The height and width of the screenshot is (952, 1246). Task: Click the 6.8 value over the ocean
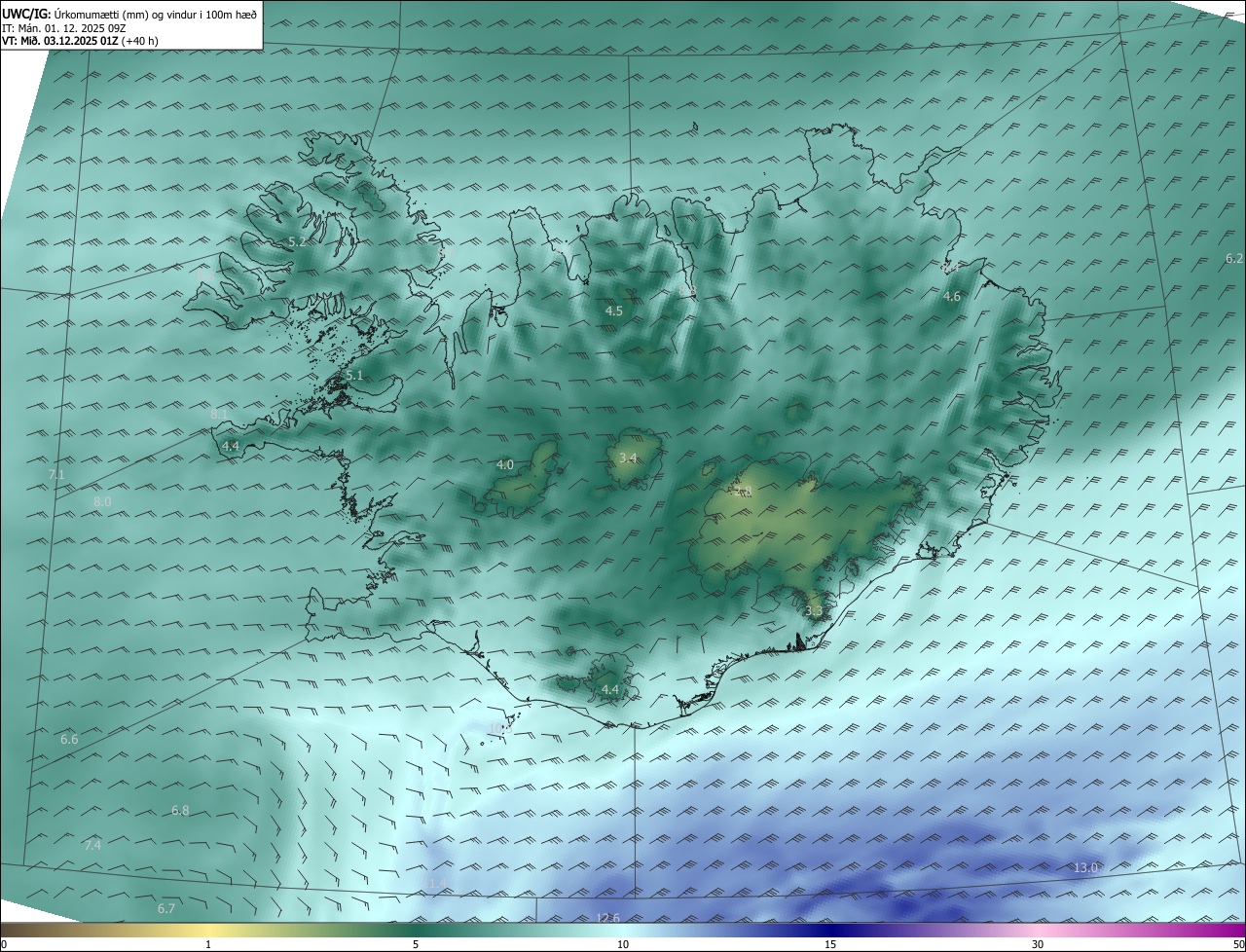click(180, 811)
